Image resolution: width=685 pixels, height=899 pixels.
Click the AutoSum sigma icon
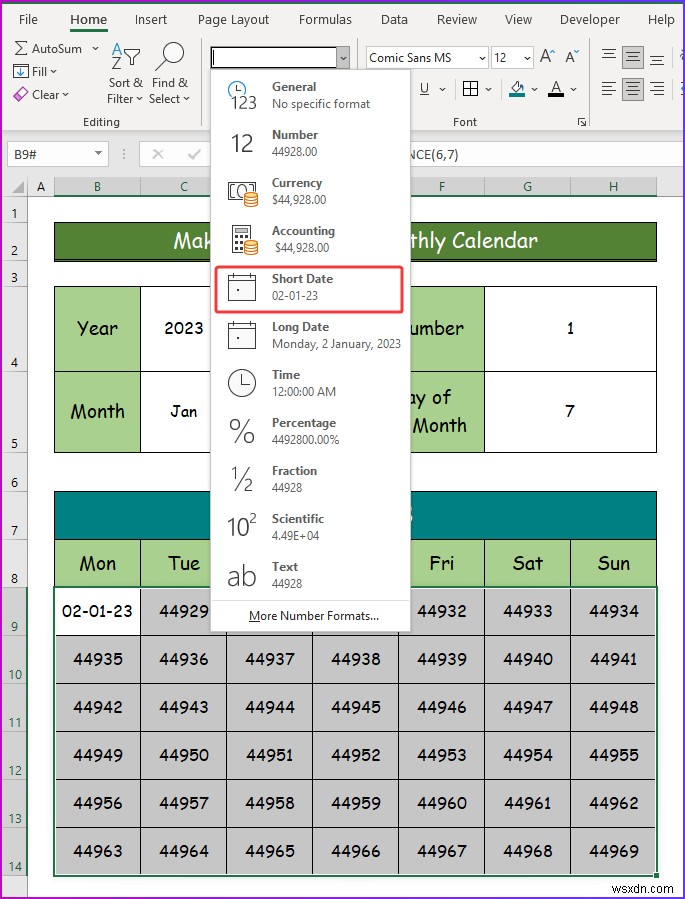click(x=21, y=48)
